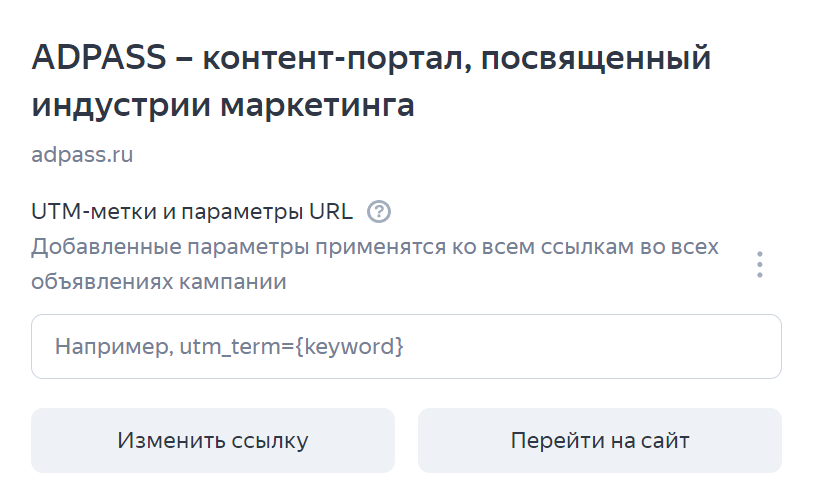
Task: Open the three-dot more options menu
Action: (760, 264)
